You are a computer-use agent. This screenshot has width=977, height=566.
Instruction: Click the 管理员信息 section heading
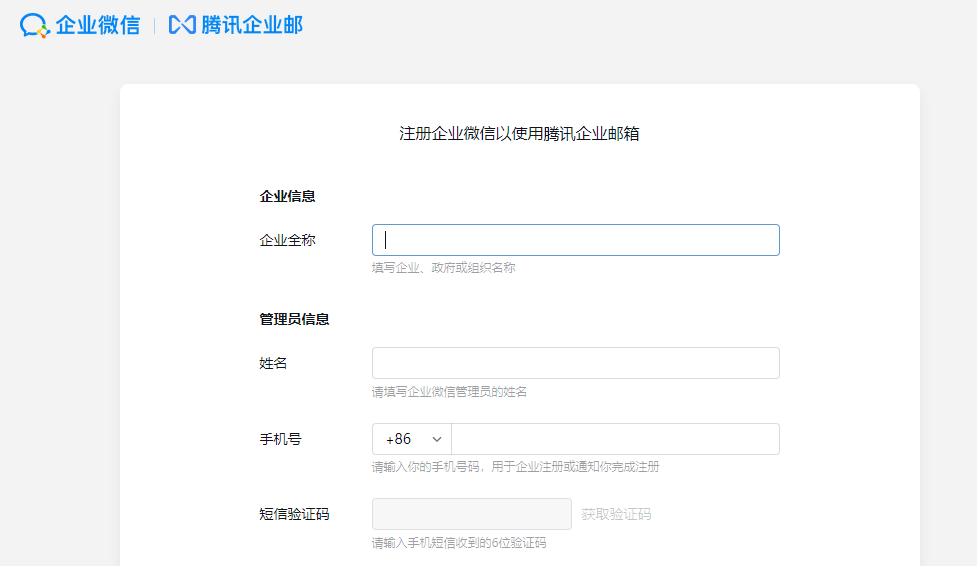pos(294,319)
